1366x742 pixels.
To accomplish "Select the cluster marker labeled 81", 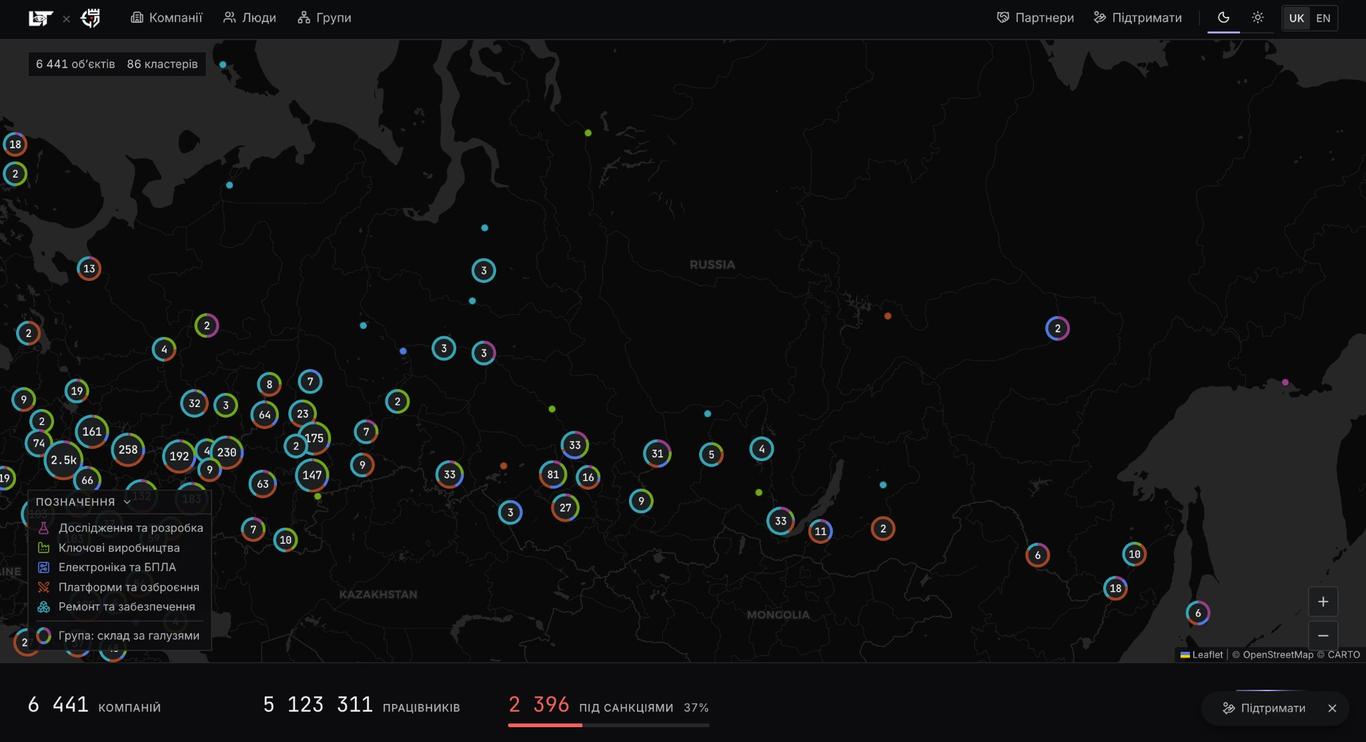I will point(553,474).
